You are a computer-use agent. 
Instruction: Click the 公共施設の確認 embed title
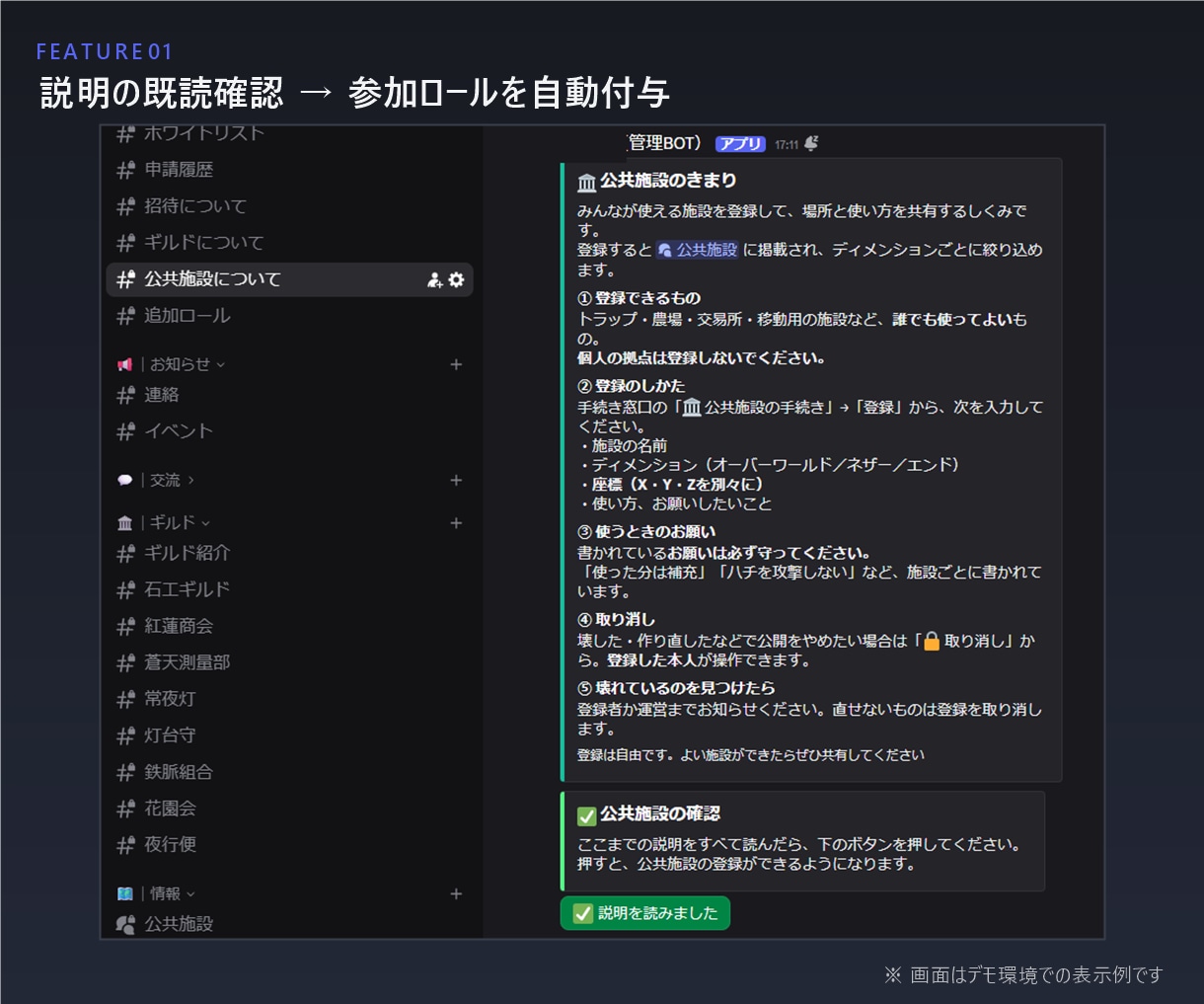(x=660, y=813)
